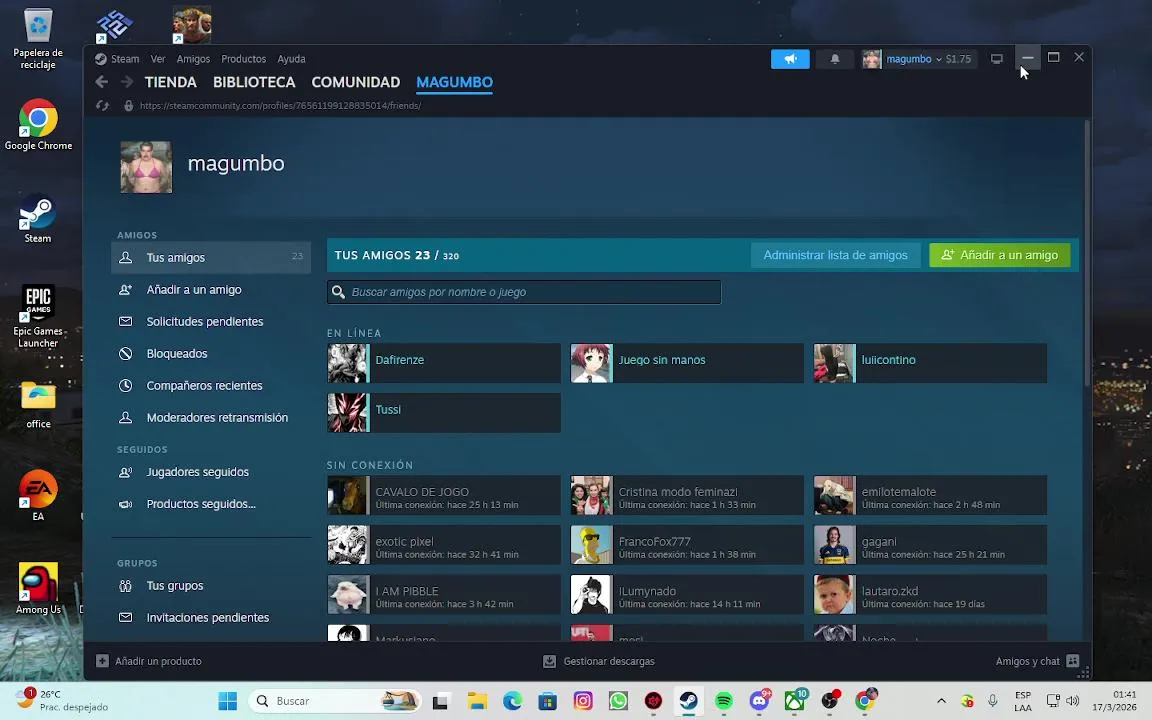Click Administrar lista de amigos button
The width and height of the screenshot is (1152, 720).
pos(835,255)
